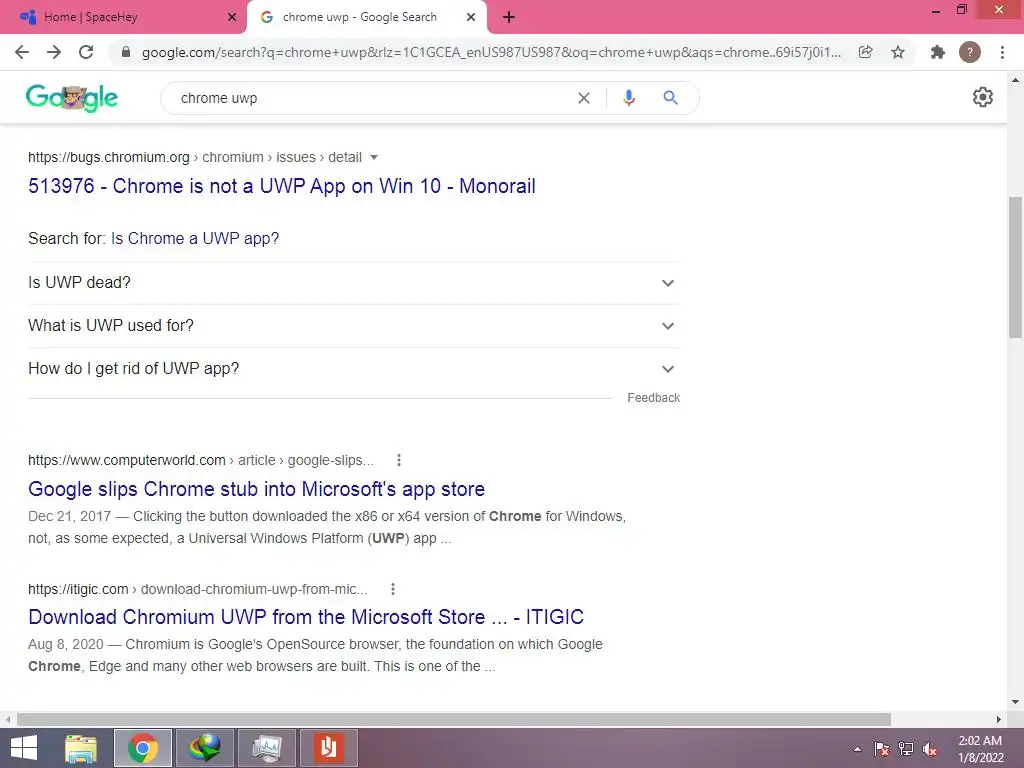Go back to the previous page
1024x768 pixels.
click(22, 52)
